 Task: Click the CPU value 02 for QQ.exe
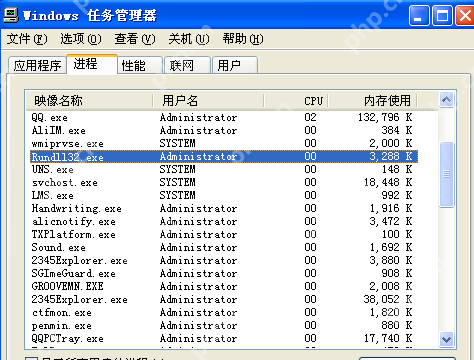310,117
